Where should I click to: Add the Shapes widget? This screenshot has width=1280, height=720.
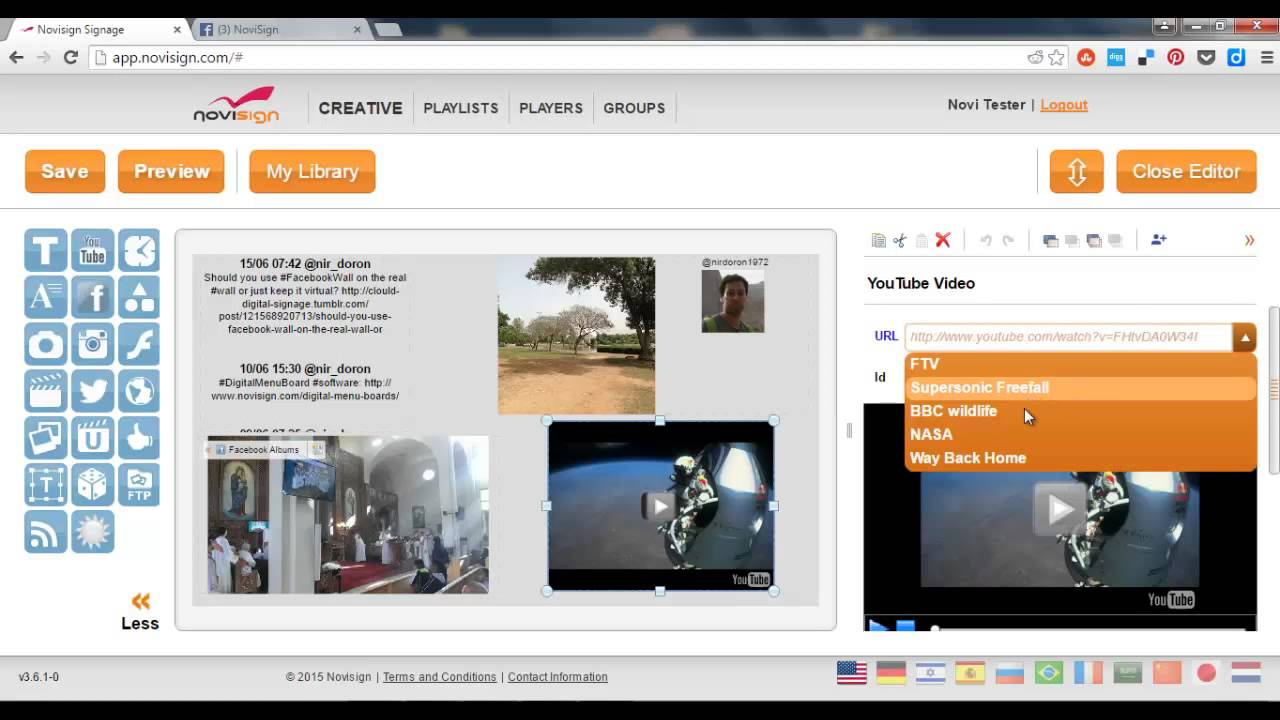pos(139,297)
